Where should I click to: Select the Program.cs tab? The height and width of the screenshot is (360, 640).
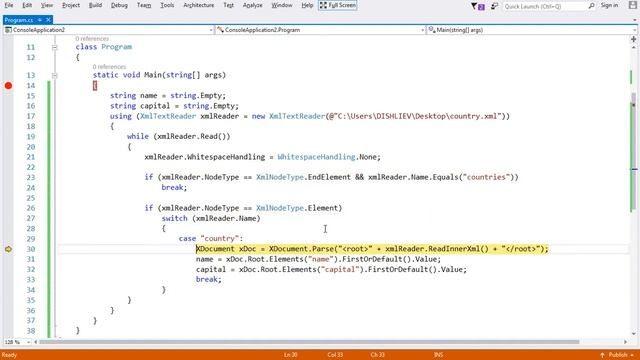19,20
